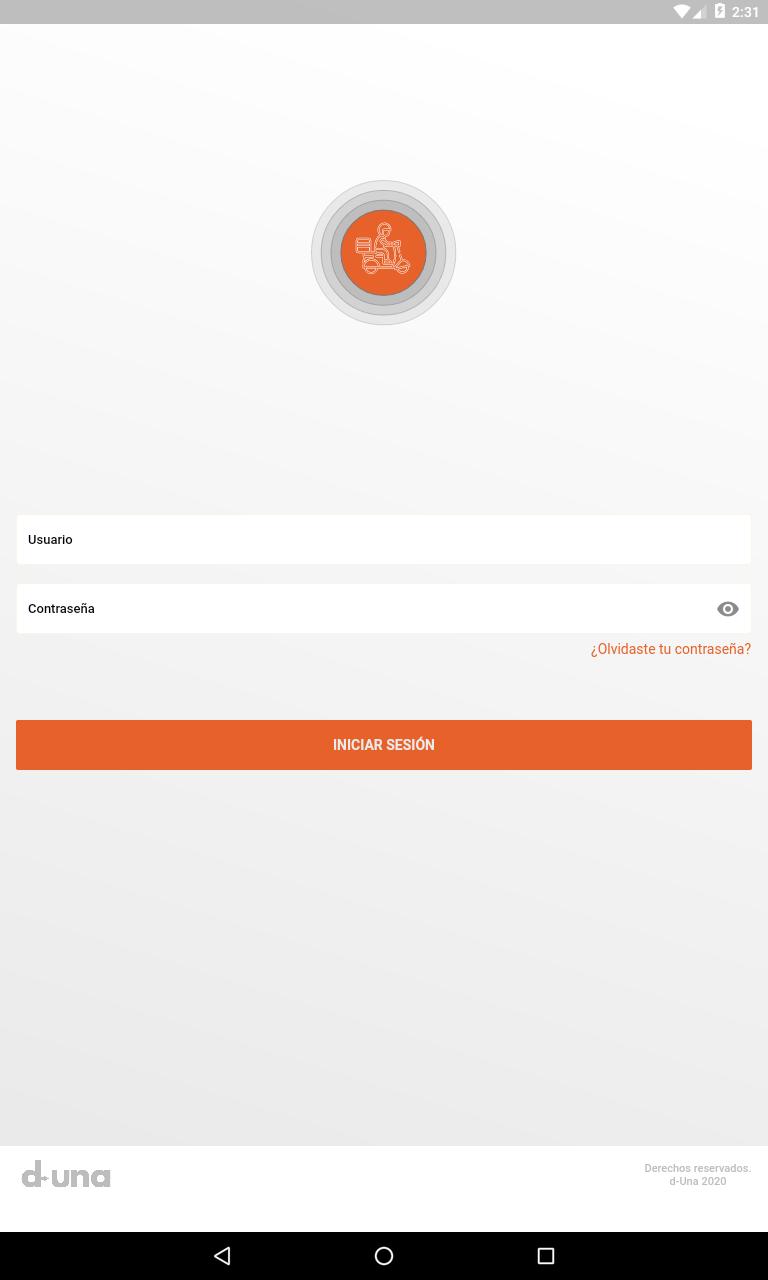
Task: Tap the Android home circle button
Action: click(384, 1256)
